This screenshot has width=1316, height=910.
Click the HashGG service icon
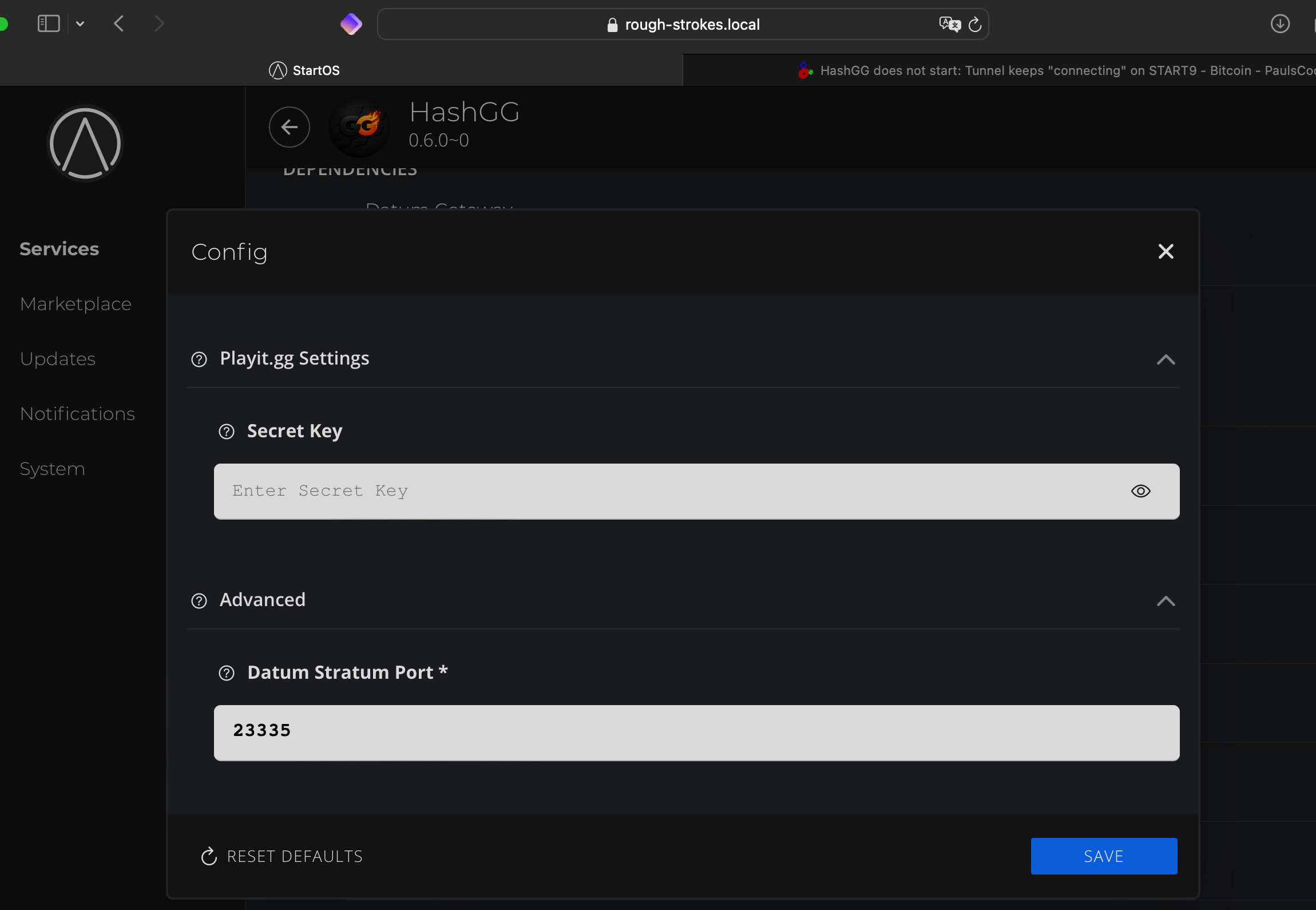click(360, 127)
